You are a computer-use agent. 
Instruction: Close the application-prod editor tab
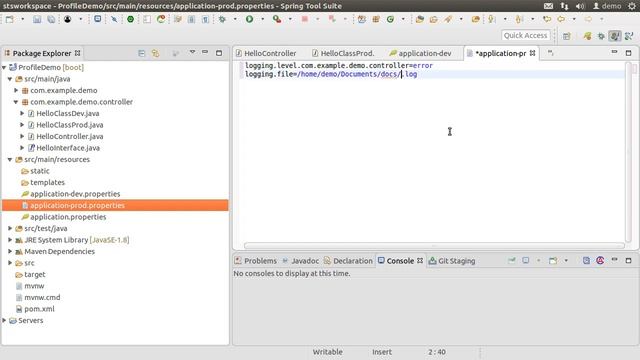(x=532, y=53)
